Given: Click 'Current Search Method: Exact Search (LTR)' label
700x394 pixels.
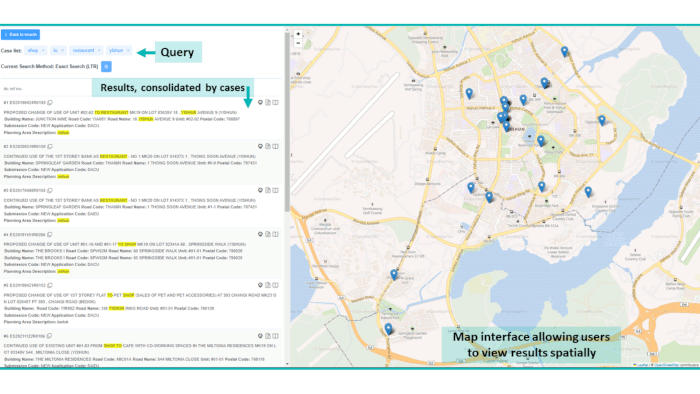Looking at the screenshot, I should (50, 66).
